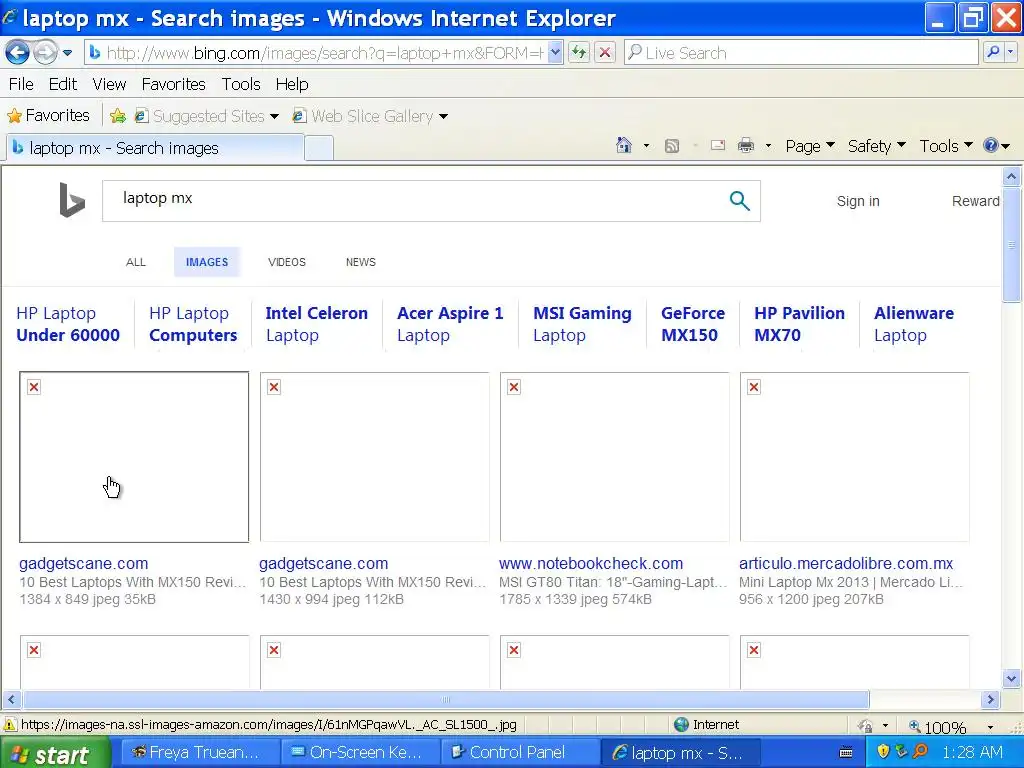Viewport: 1024px width, 768px height.
Task: Click Add to Favorites Bar star icon
Action: 118,116
